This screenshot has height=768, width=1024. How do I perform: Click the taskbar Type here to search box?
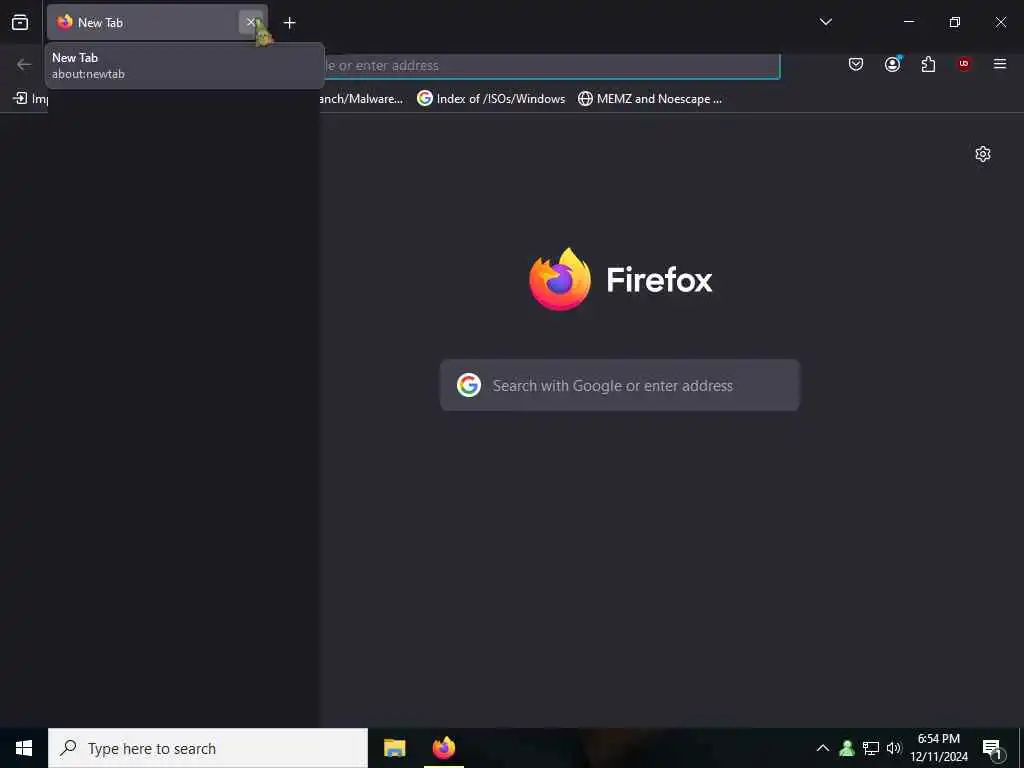click(208, 748)
